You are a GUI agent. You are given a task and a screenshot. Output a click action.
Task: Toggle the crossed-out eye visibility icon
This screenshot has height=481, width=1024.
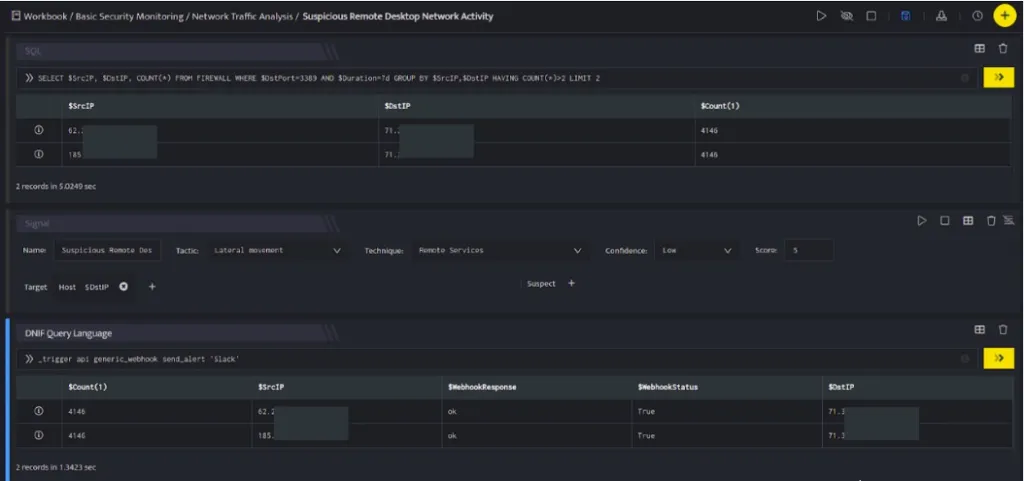point(847,16)
